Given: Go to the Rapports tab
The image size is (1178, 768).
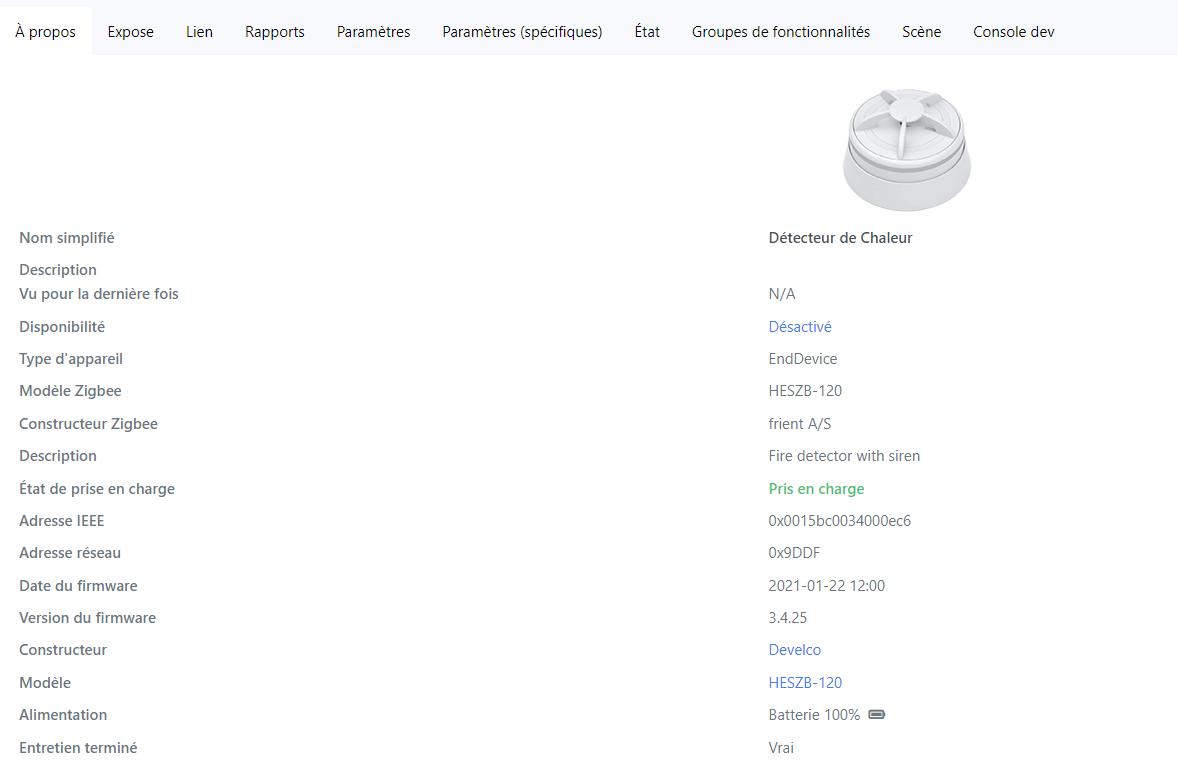Looking at the screenshot, I should tap(275, 32).
